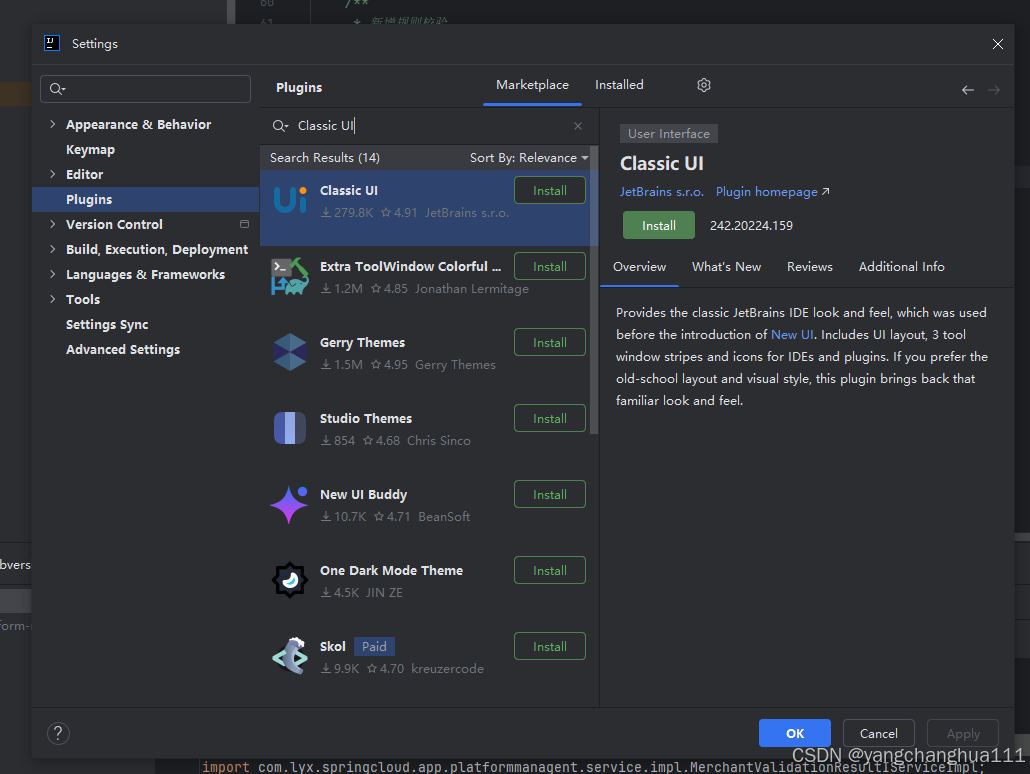Viewport: 1030px width, 774px height.
Task: Click the Classic UI plugin logo
Action: pyautogui.click(x=290, y=200)
